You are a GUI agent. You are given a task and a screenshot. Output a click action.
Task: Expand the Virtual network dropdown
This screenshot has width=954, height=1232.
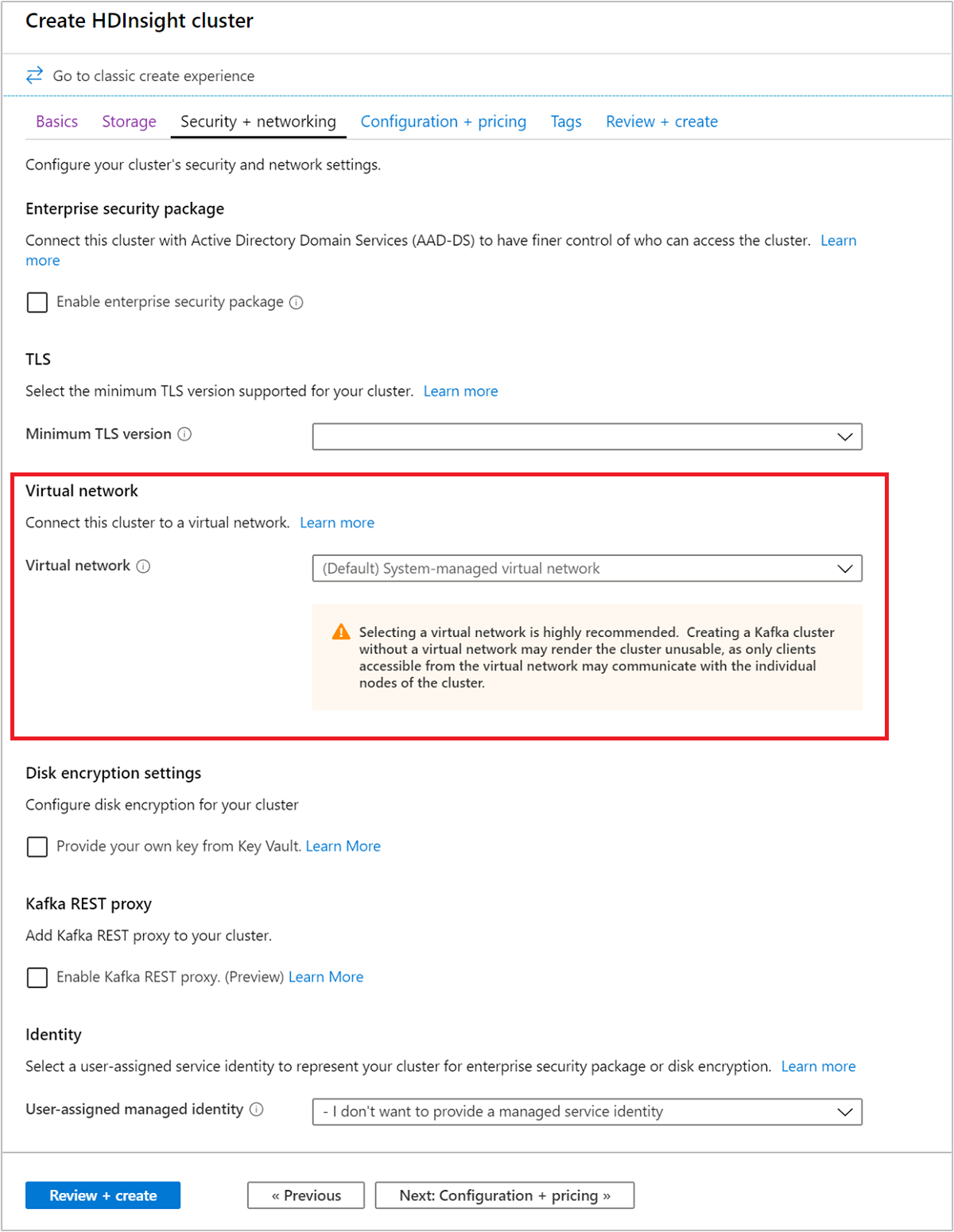coord(587,569)
